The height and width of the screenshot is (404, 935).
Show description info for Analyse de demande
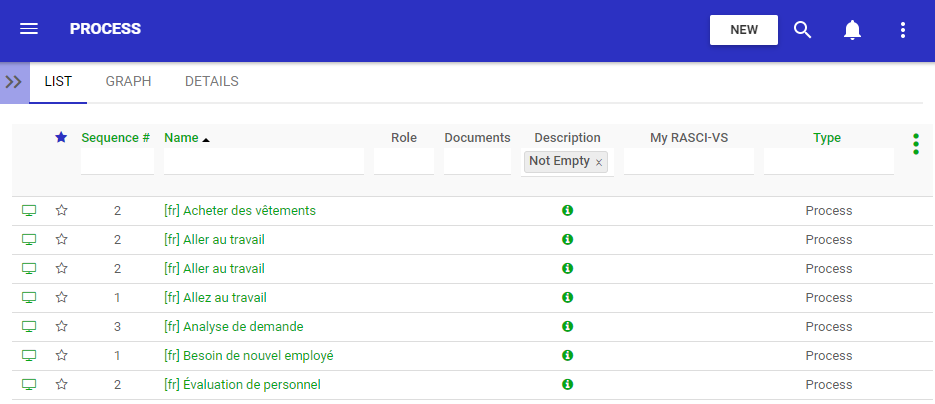pos(567,327)
